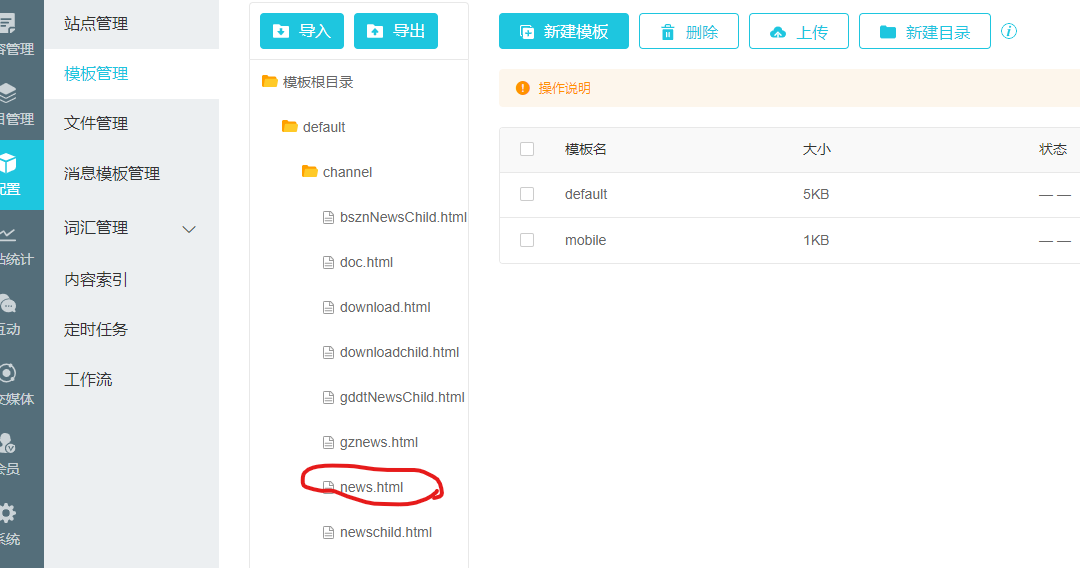Select download.html file in tree
The width and height of the screenshot is (1080, 568).
click(385, 307)
